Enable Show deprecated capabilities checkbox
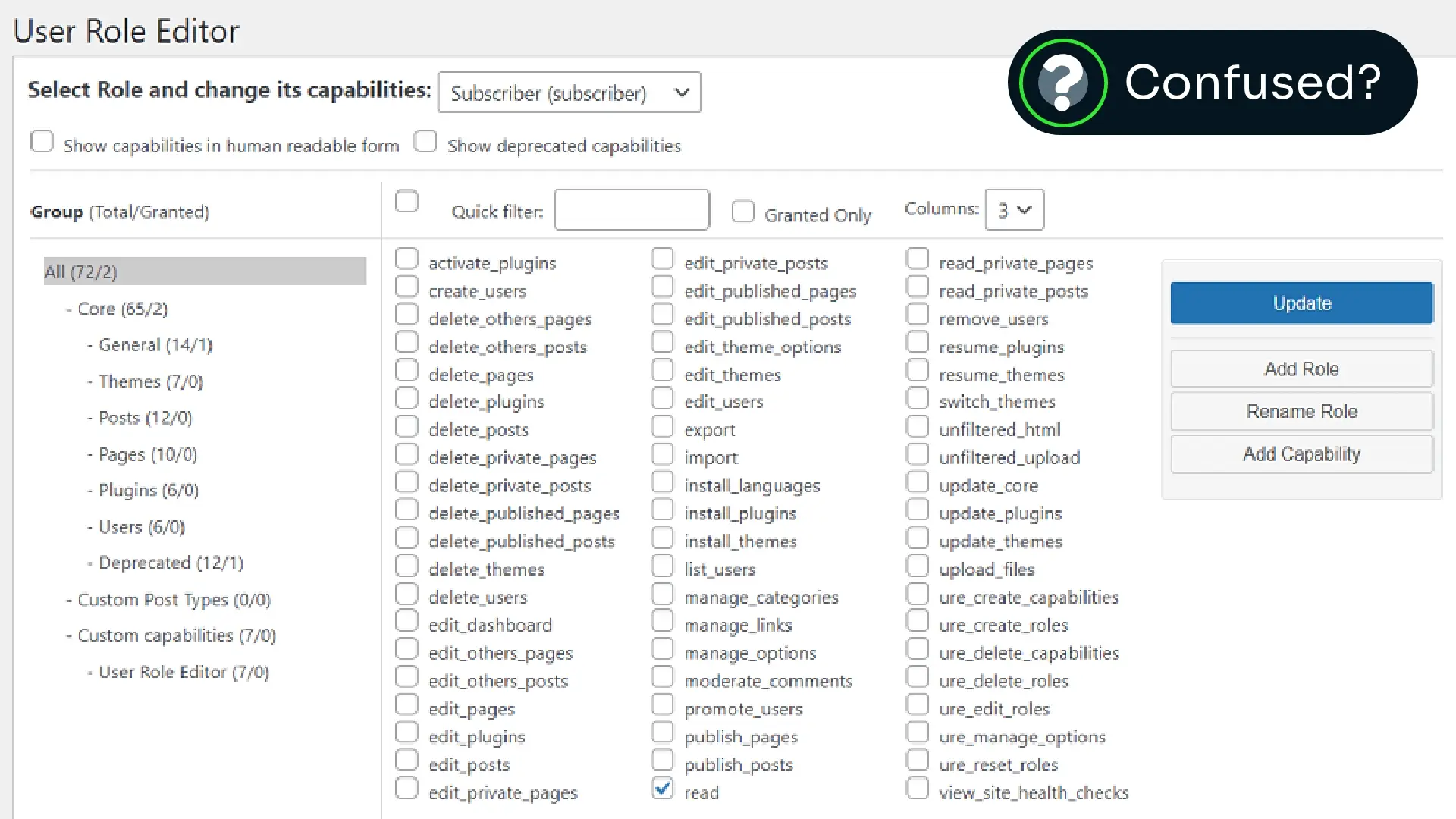Image resolution: width=1456 pixels, height=819 pixels. point(425,142)
